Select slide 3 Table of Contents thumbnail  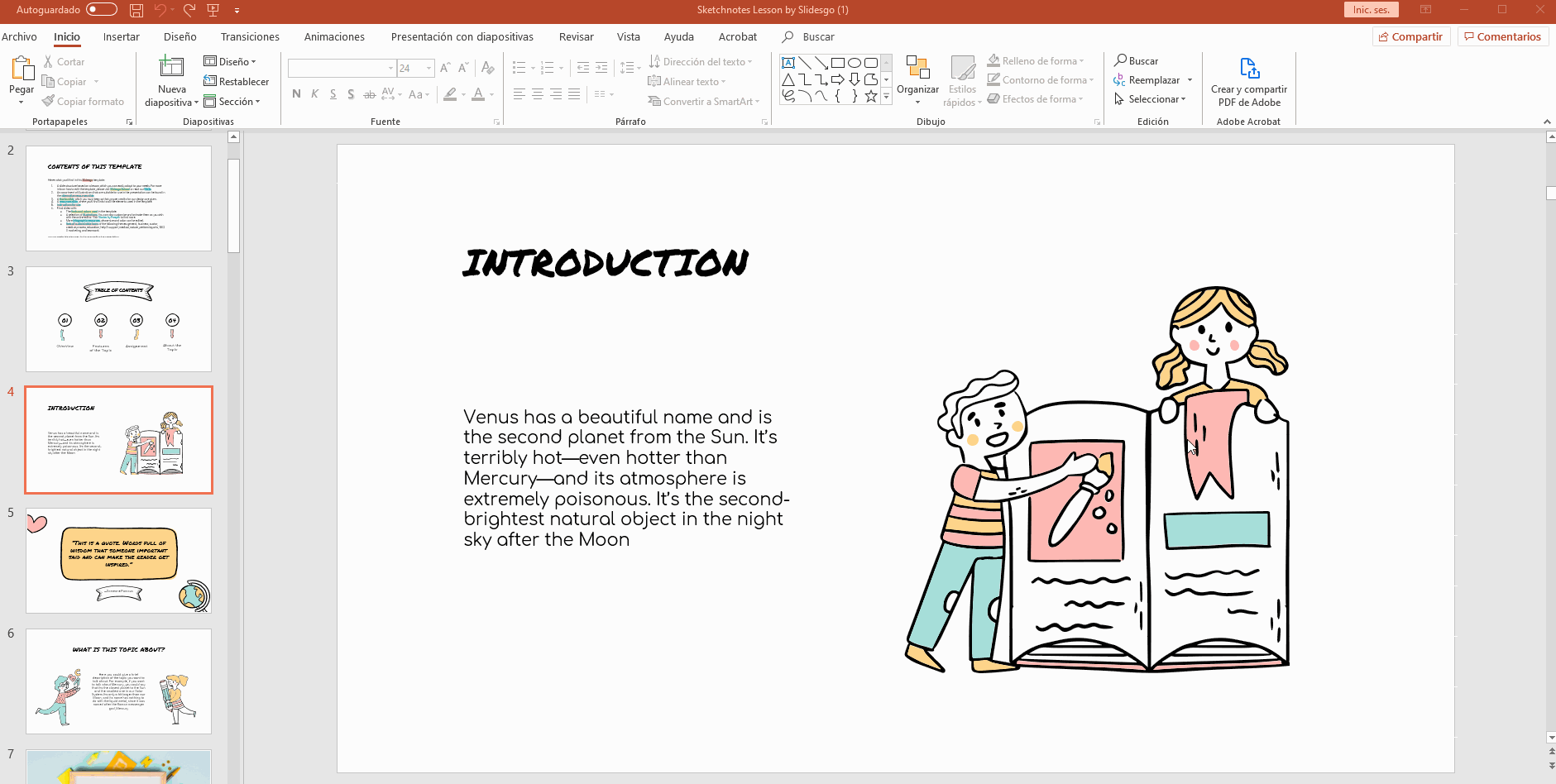[118, 319]
